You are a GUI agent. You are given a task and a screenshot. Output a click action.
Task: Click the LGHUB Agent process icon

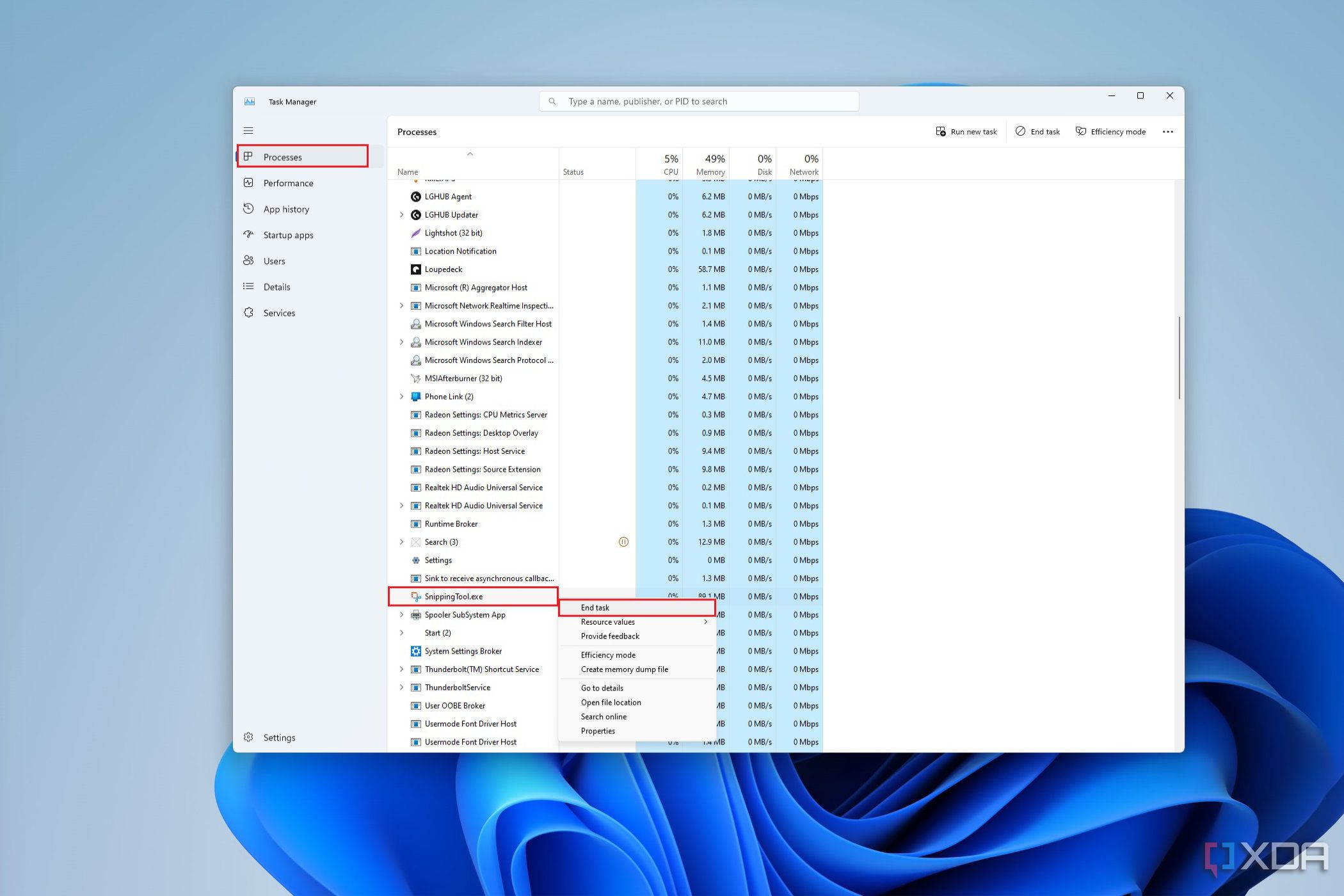[x=416, y=196]
